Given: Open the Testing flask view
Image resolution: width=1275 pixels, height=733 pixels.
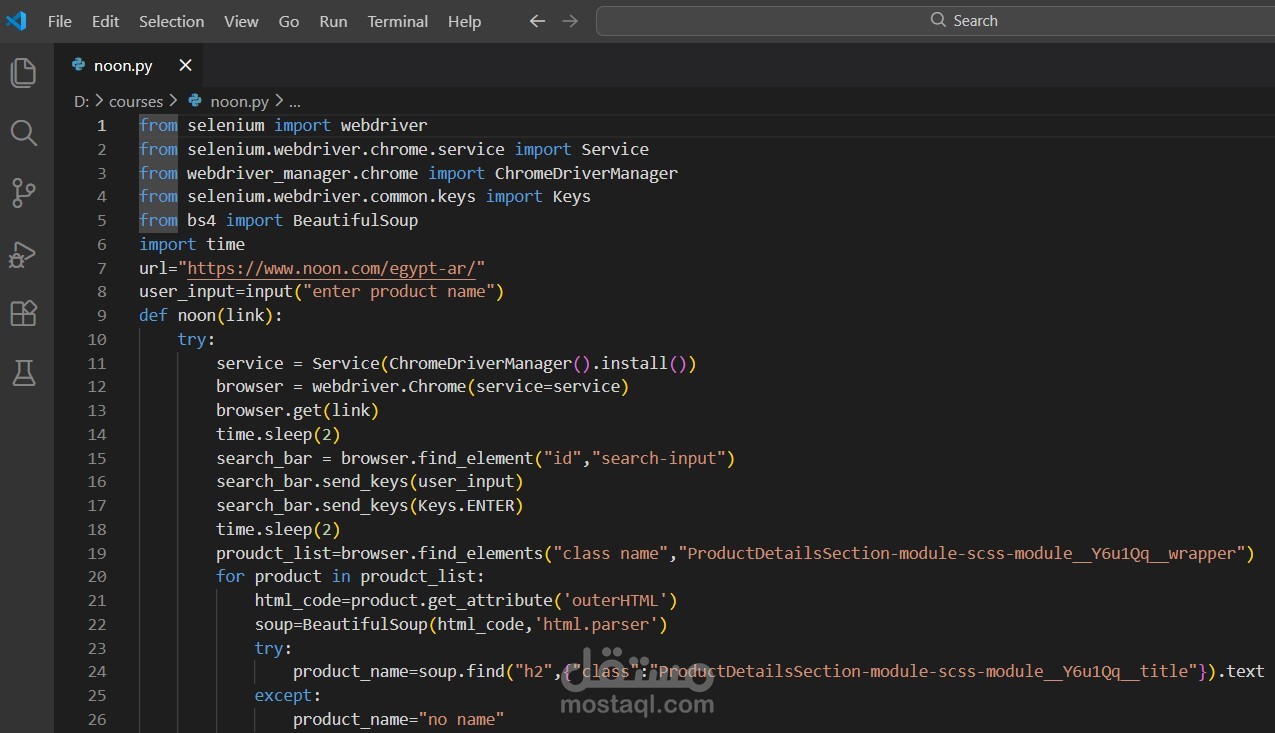Looking at the screenshot, I should pos(23,373).
